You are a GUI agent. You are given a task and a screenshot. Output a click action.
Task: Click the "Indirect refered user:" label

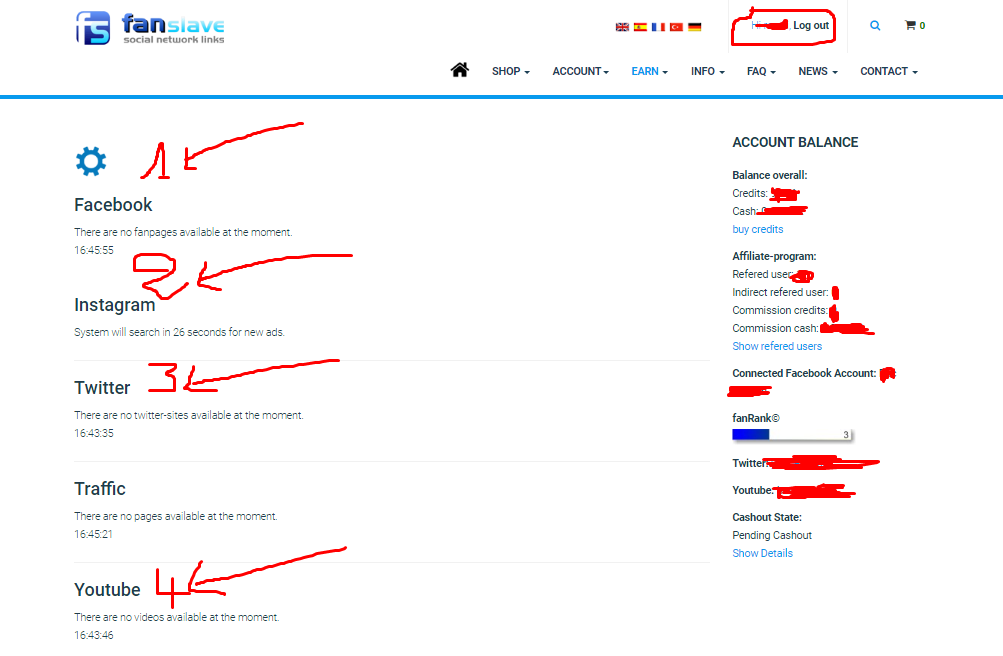[780, 292]
